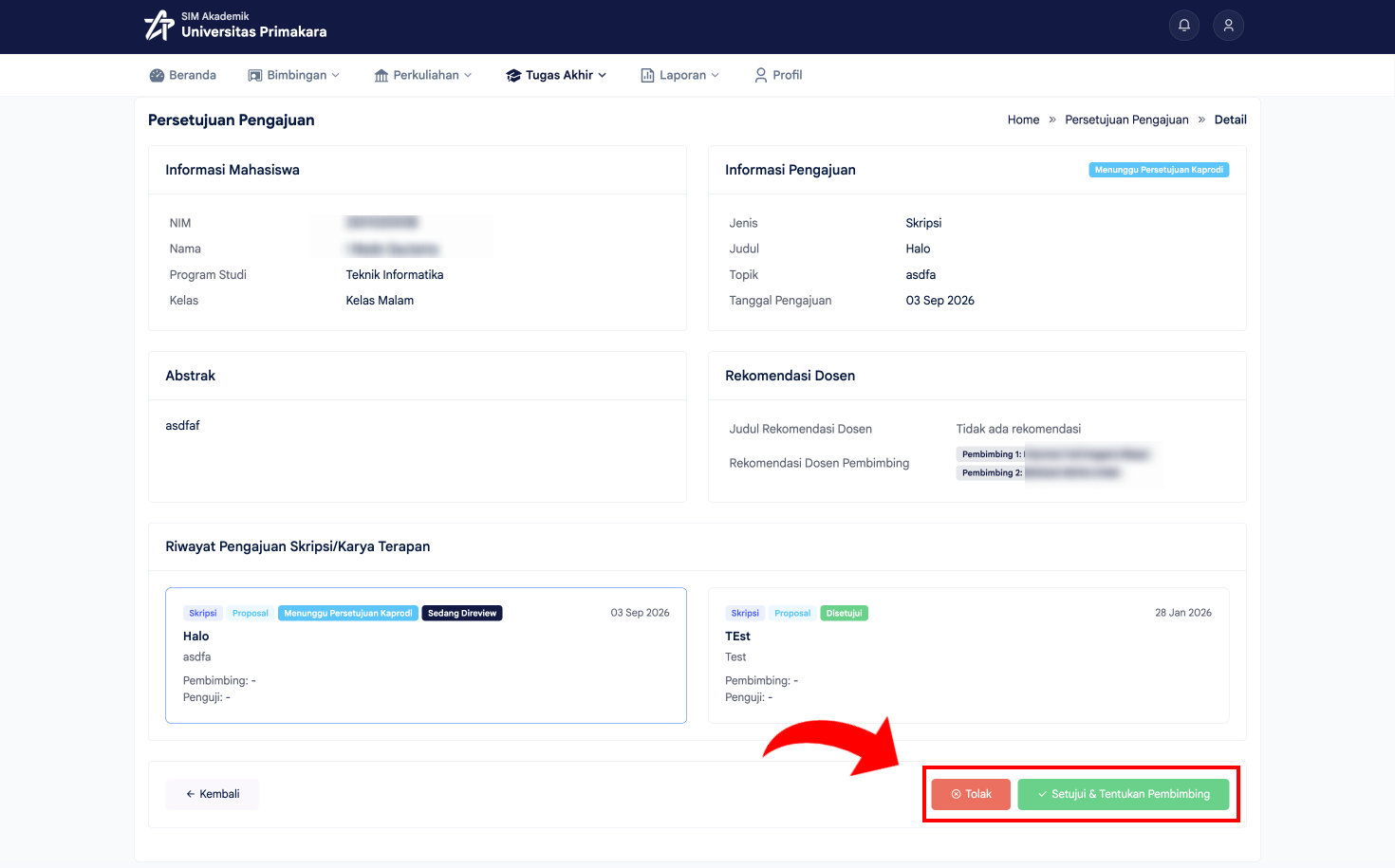Expand the Tugas Akhir dropdown chevron
The height and width of the screenshot is (868, 1395).
(x=602, y=75)
